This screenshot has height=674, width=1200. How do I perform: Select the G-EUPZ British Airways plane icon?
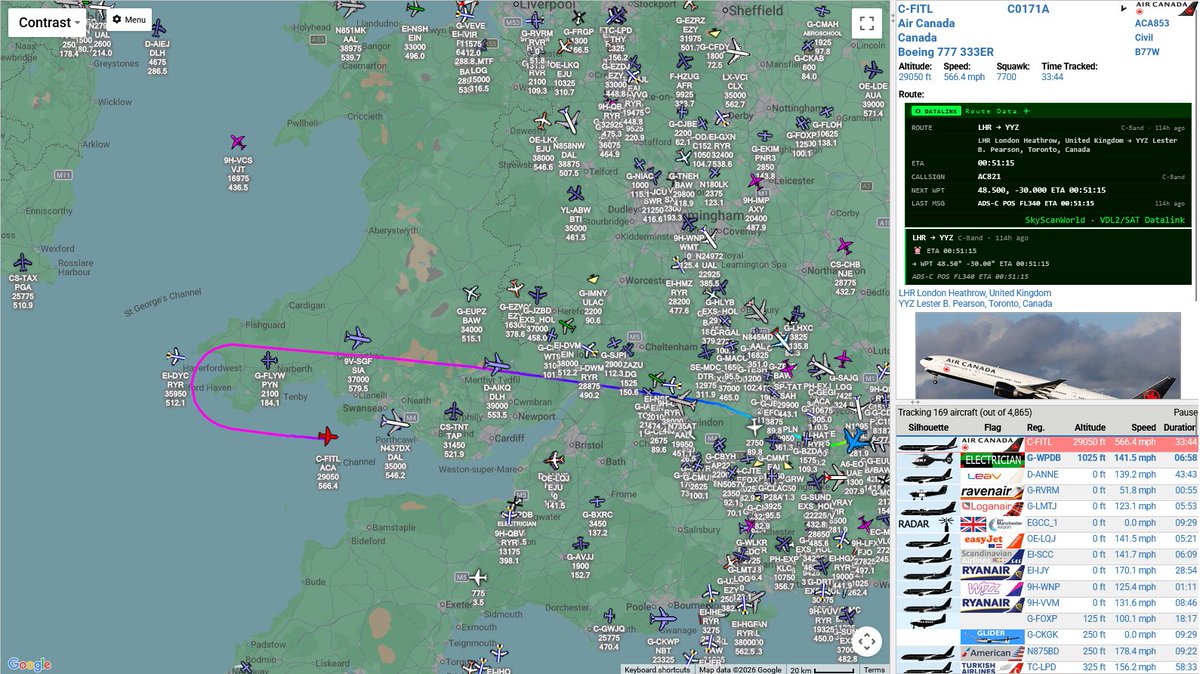point(471,295)
